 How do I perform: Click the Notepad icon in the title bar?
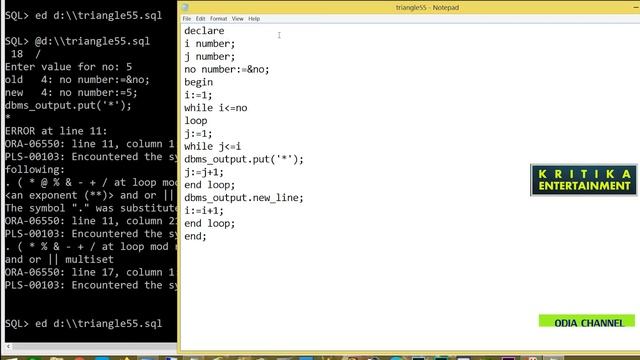coord(185,7)
